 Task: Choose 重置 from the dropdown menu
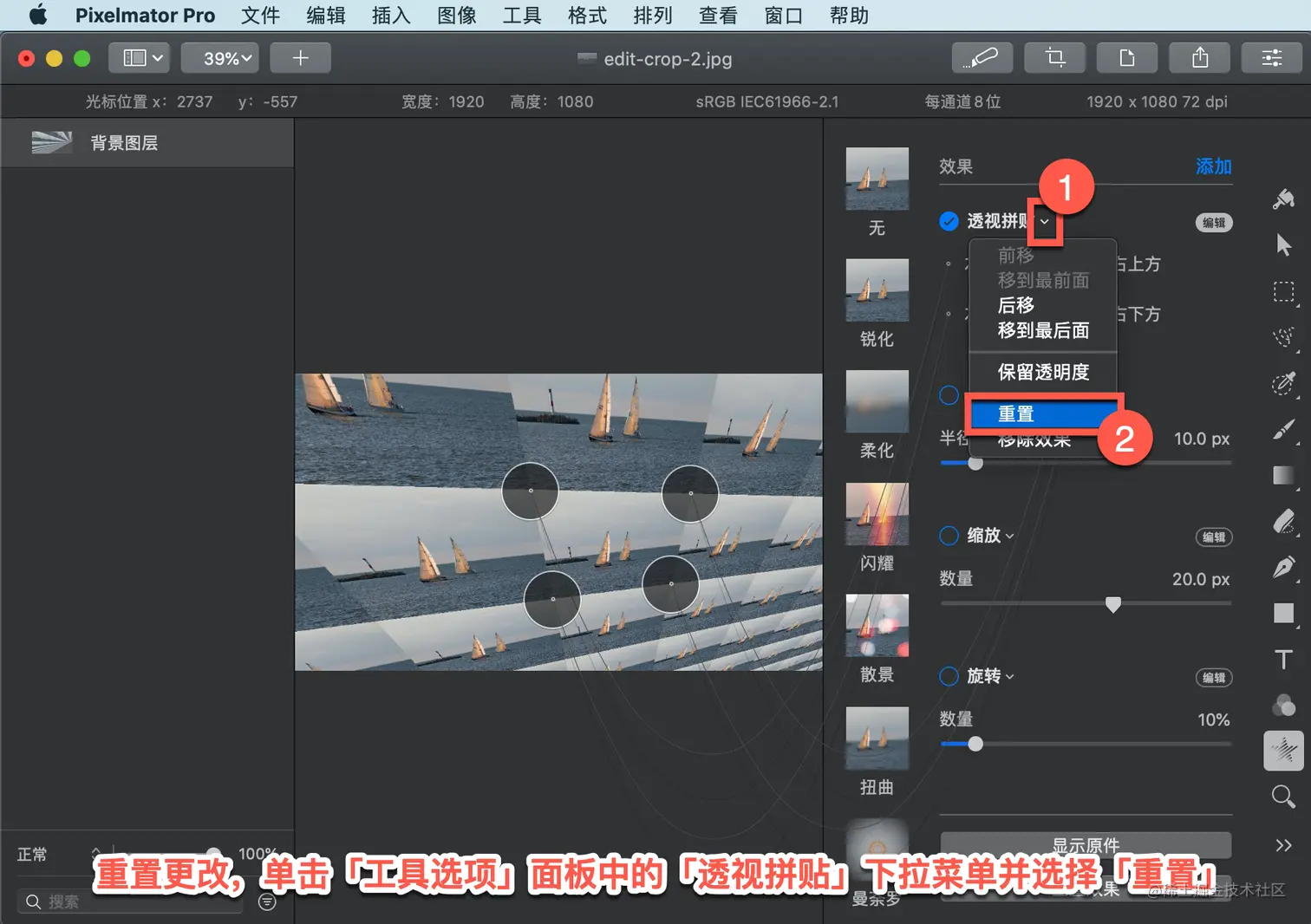click(x=1043, y=414)
